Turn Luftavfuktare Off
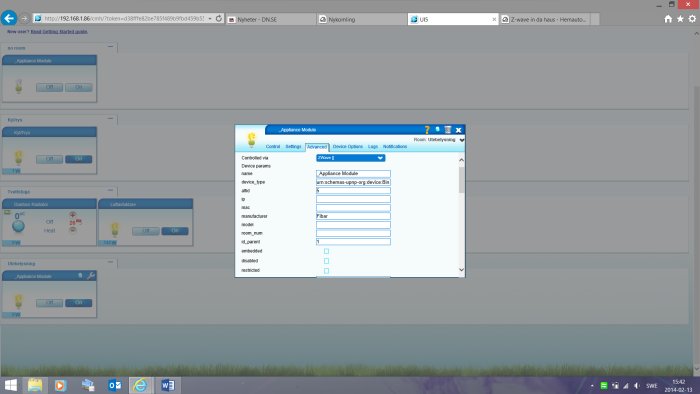The height and width of the screenshot is (394, 700). click(x=146, y=231)
